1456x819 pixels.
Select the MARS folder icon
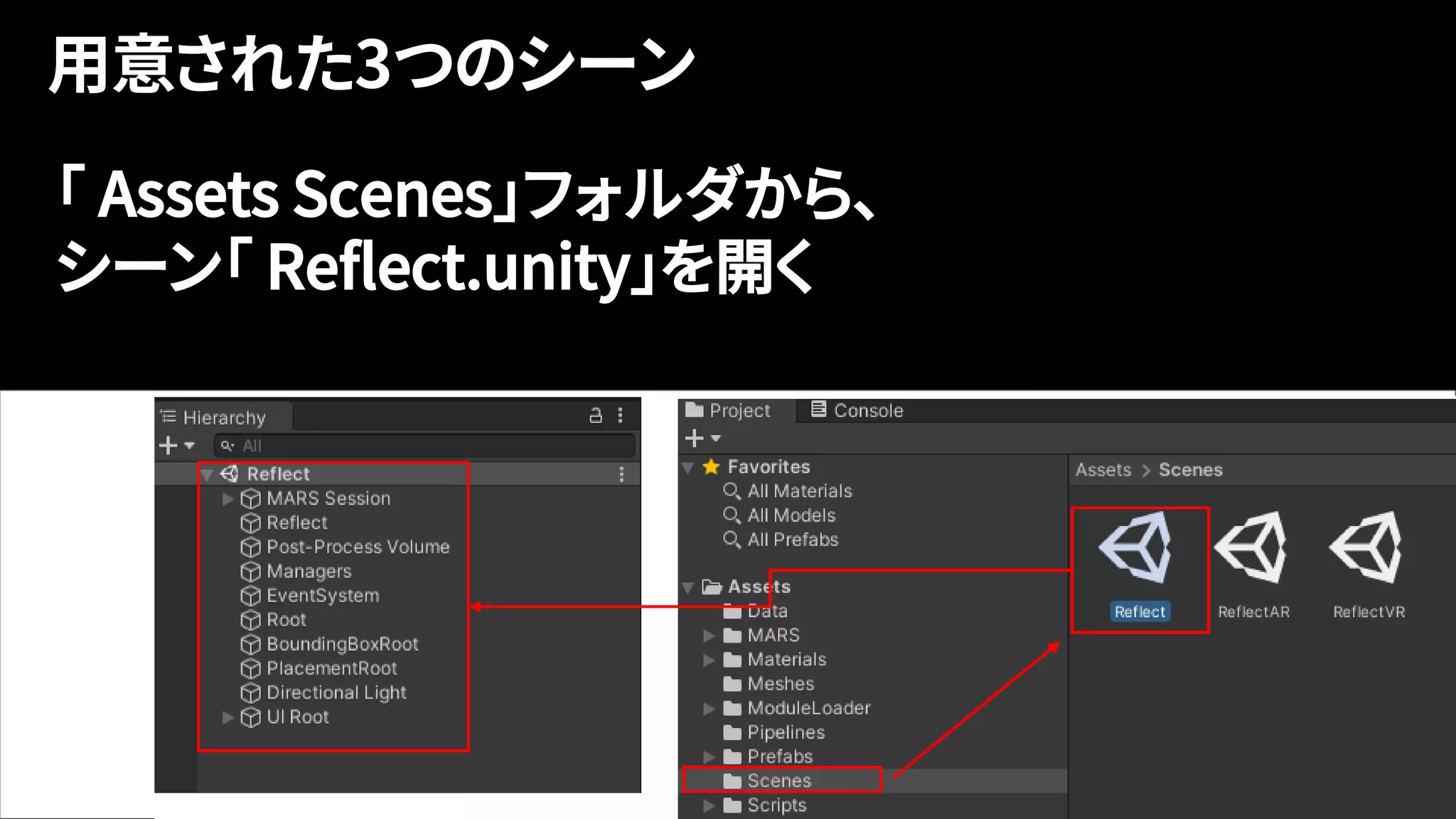click(x=732, y=636)
